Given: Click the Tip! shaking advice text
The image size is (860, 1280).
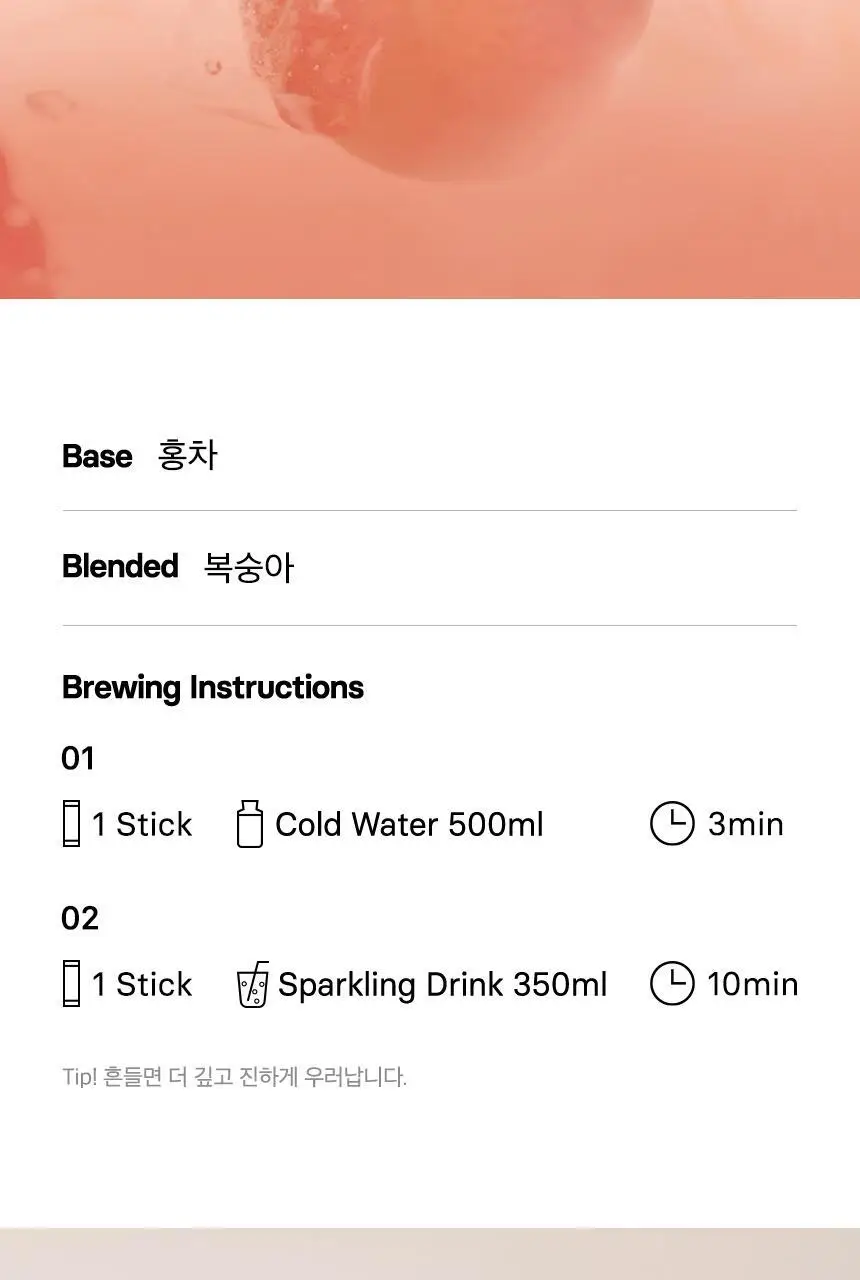Looking at the screenshot, I should pos(235,1077).
